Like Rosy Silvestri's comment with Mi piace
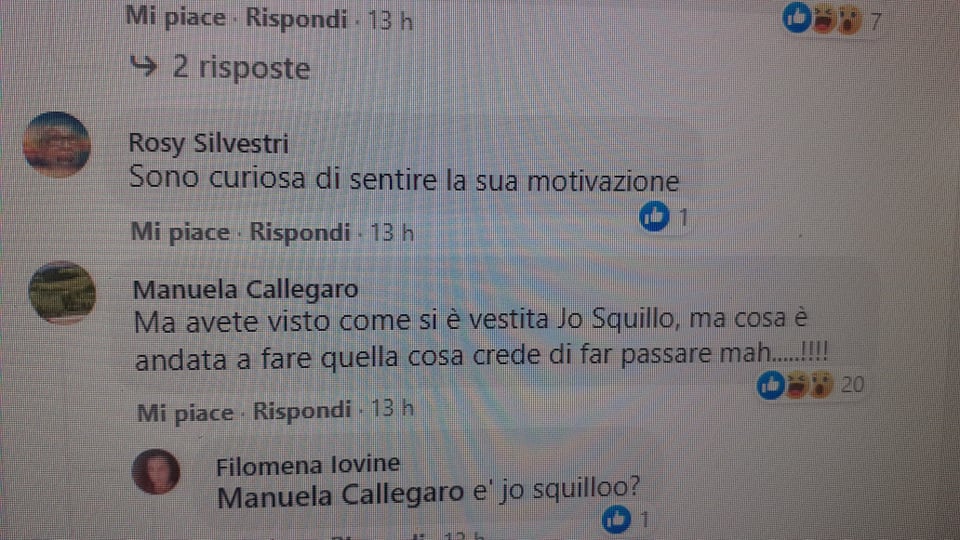The height and width of the screenshot is (540, 960). [180, 232]
